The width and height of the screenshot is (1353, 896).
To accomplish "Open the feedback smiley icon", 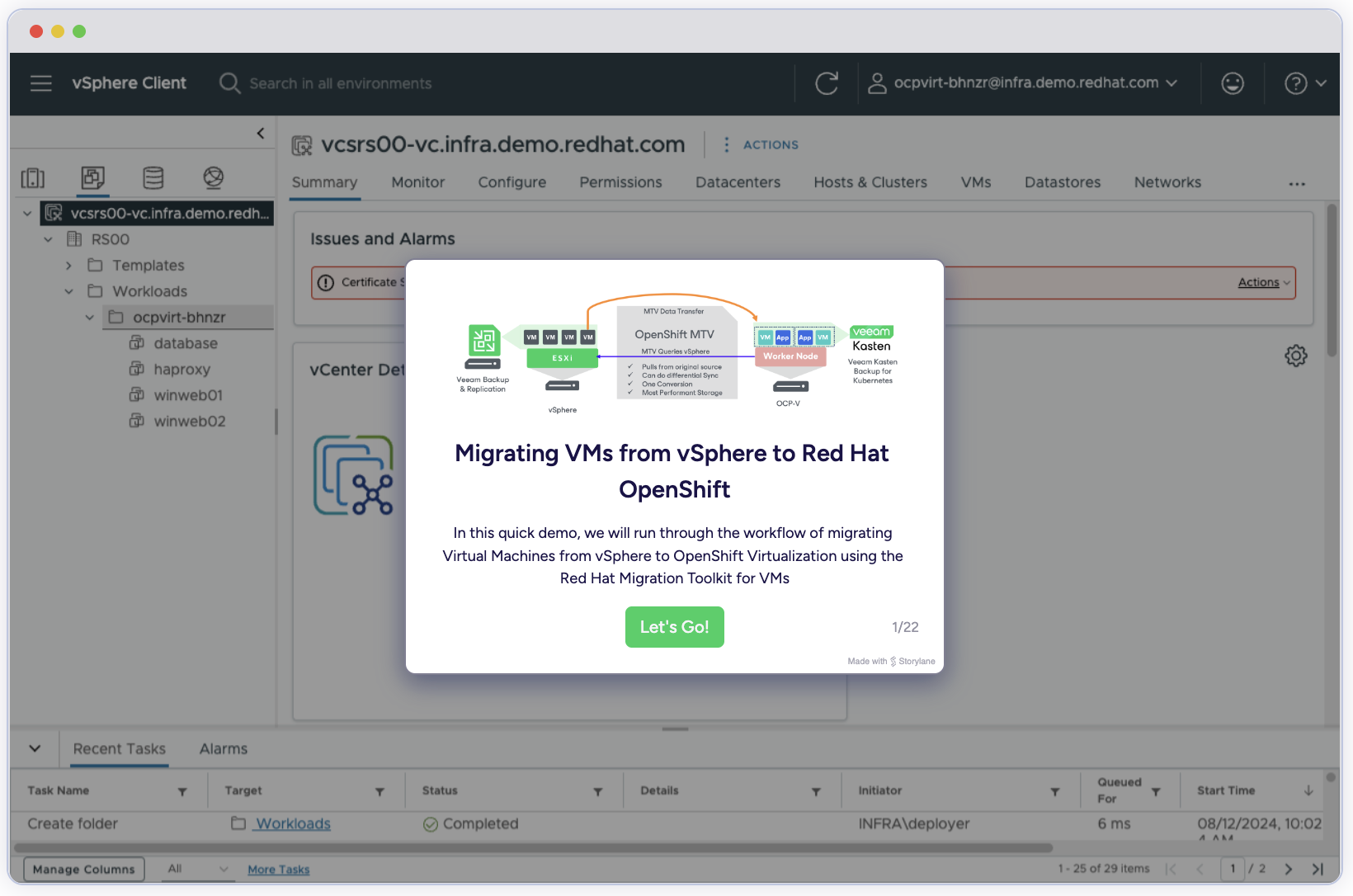I will point(1232,83).
